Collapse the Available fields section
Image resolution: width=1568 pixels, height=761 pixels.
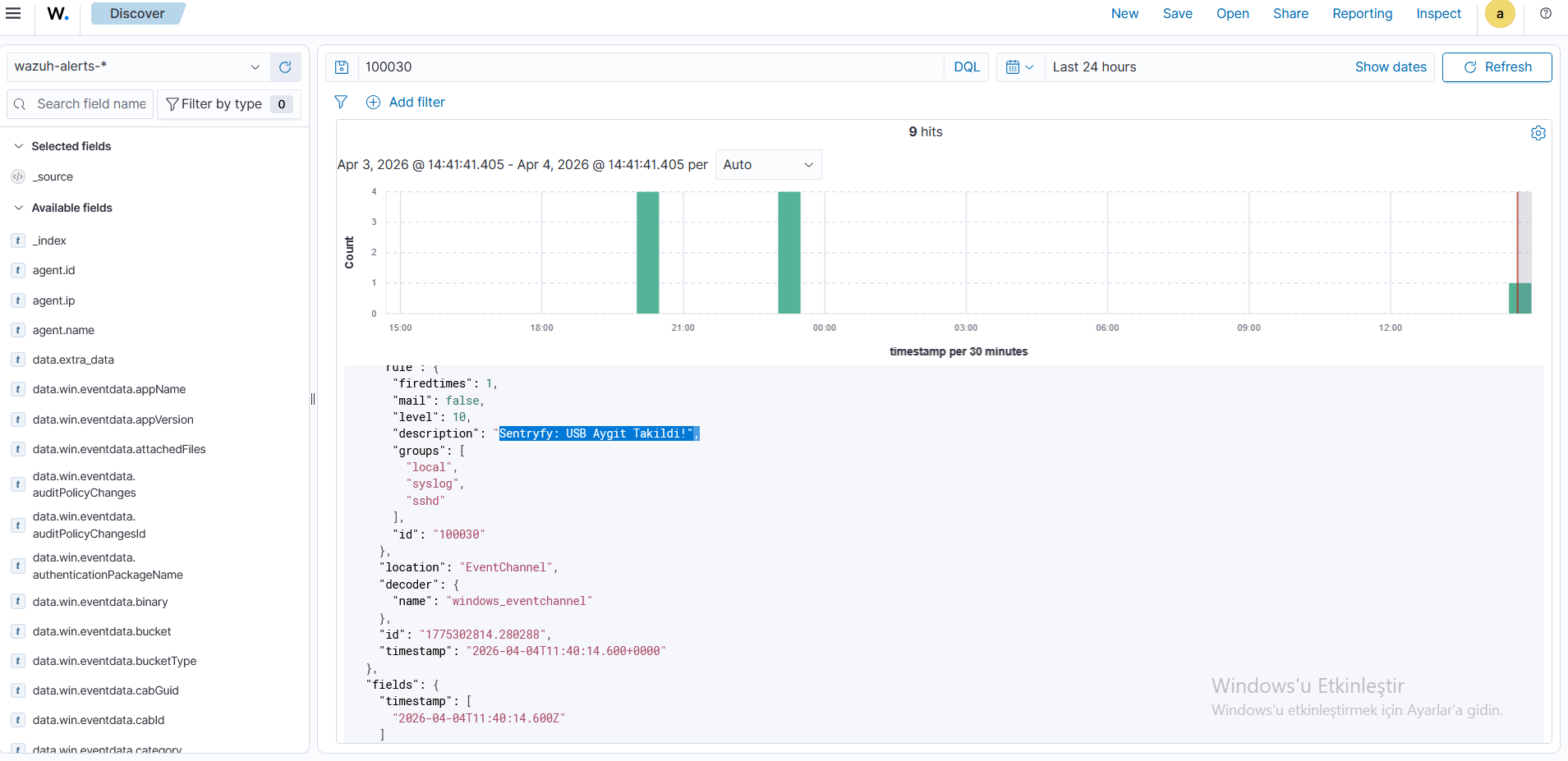coord(19,208)
